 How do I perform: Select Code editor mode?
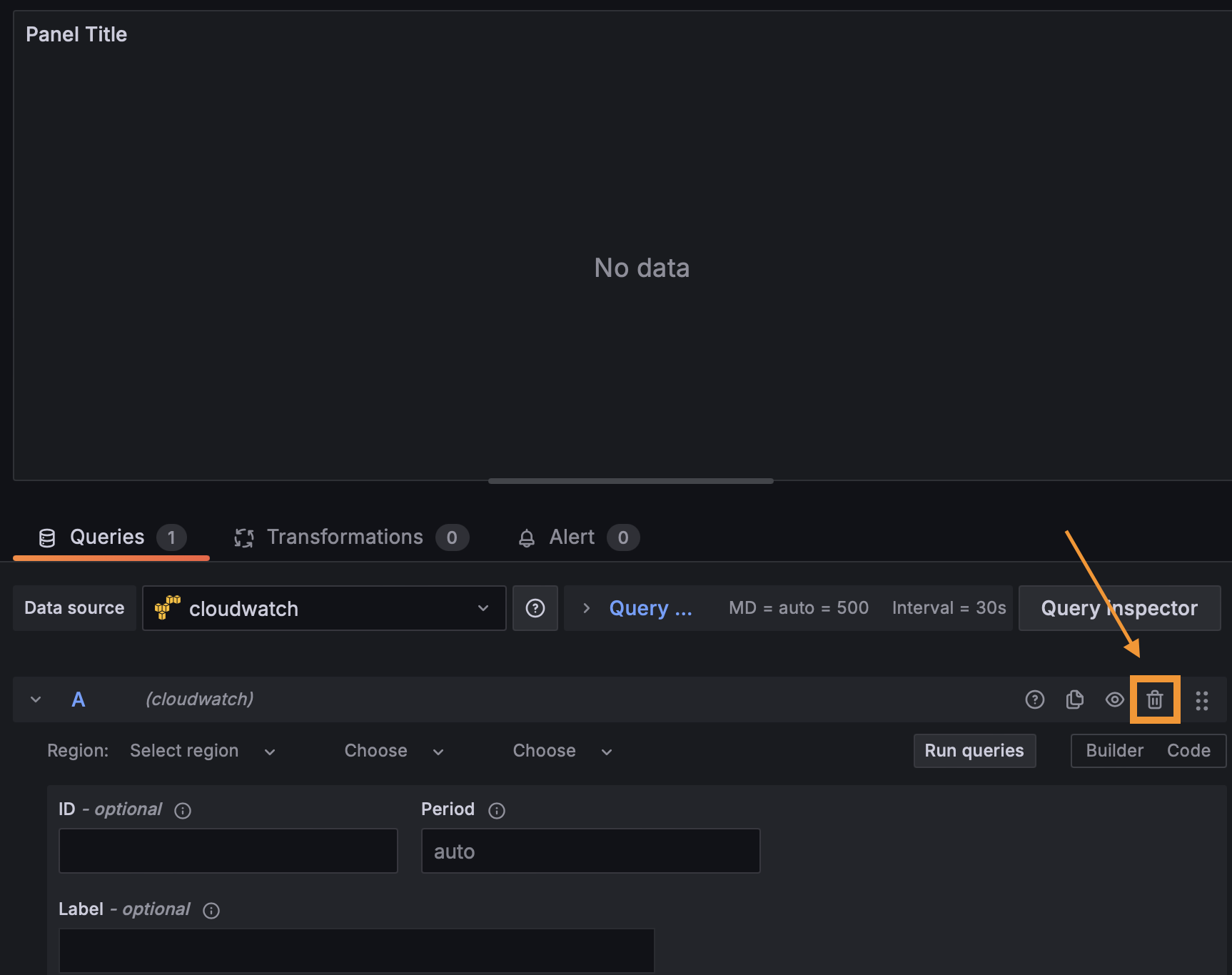tap(1188, 751)
